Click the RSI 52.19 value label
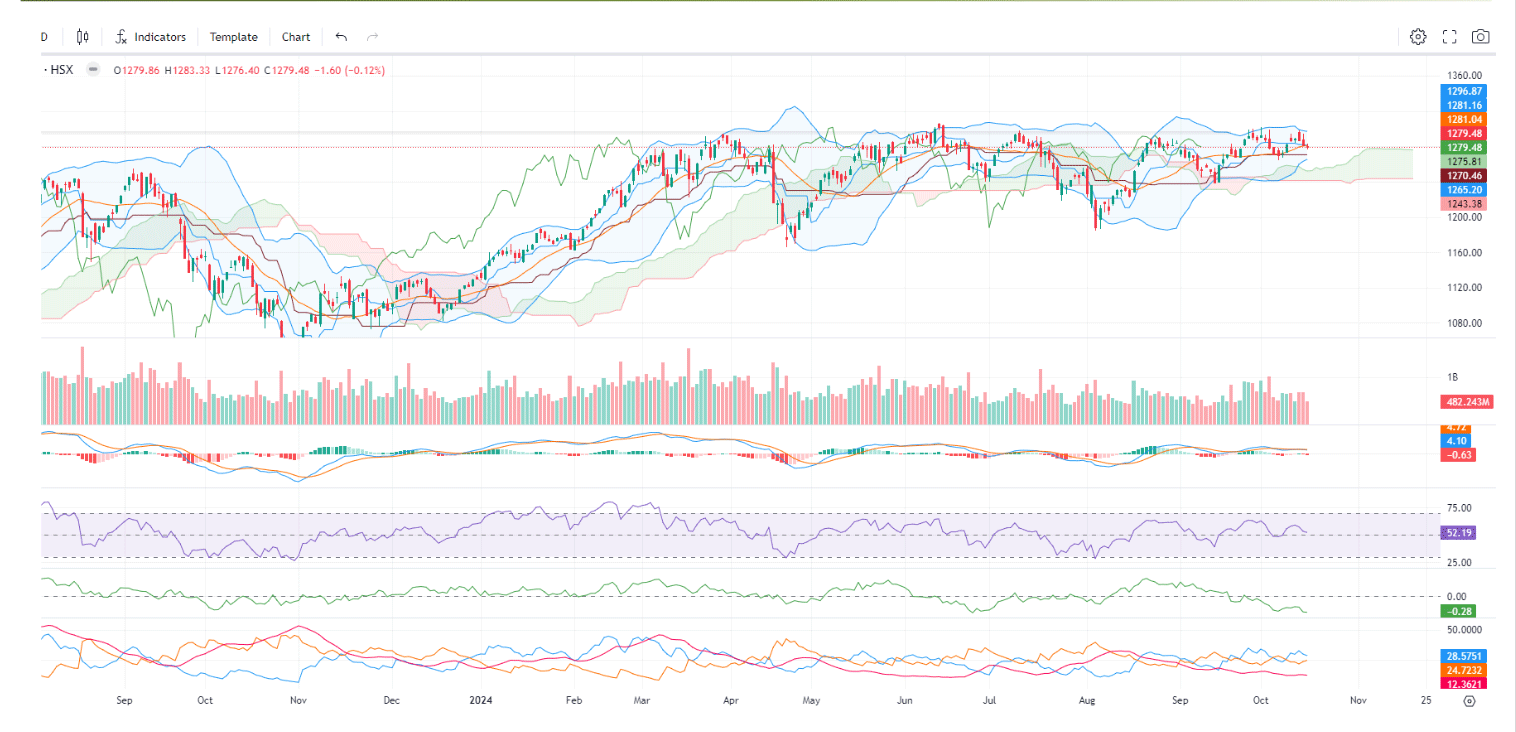Screen dimensions: 1516x732 1458,533
